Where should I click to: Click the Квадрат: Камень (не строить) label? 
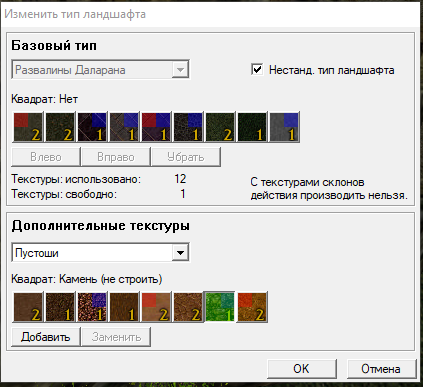87,279
